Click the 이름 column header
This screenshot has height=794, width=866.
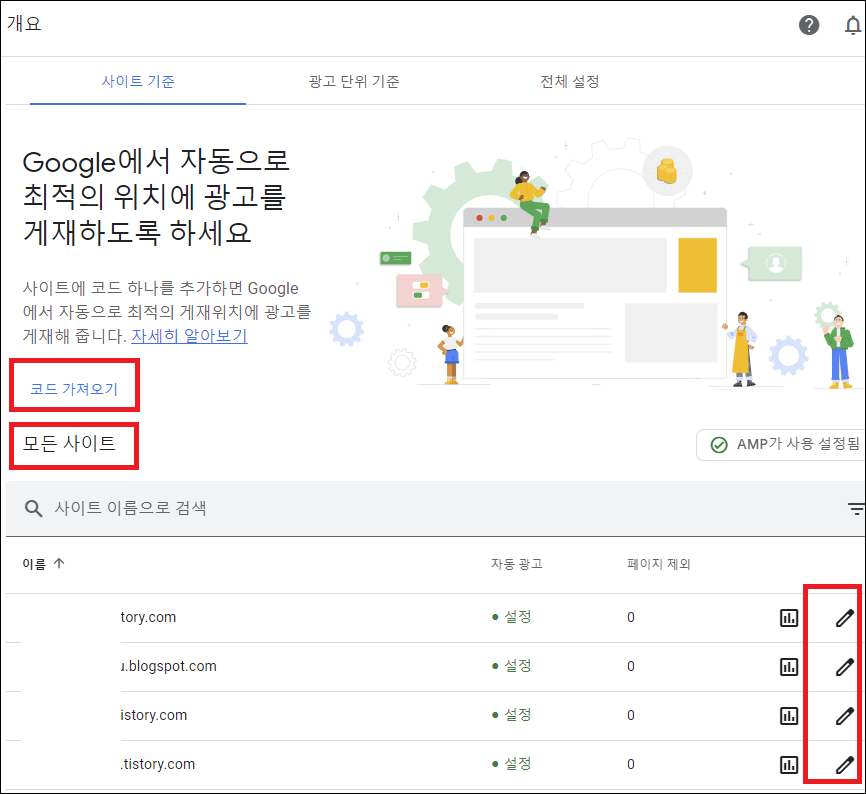[x=34, y=564]
